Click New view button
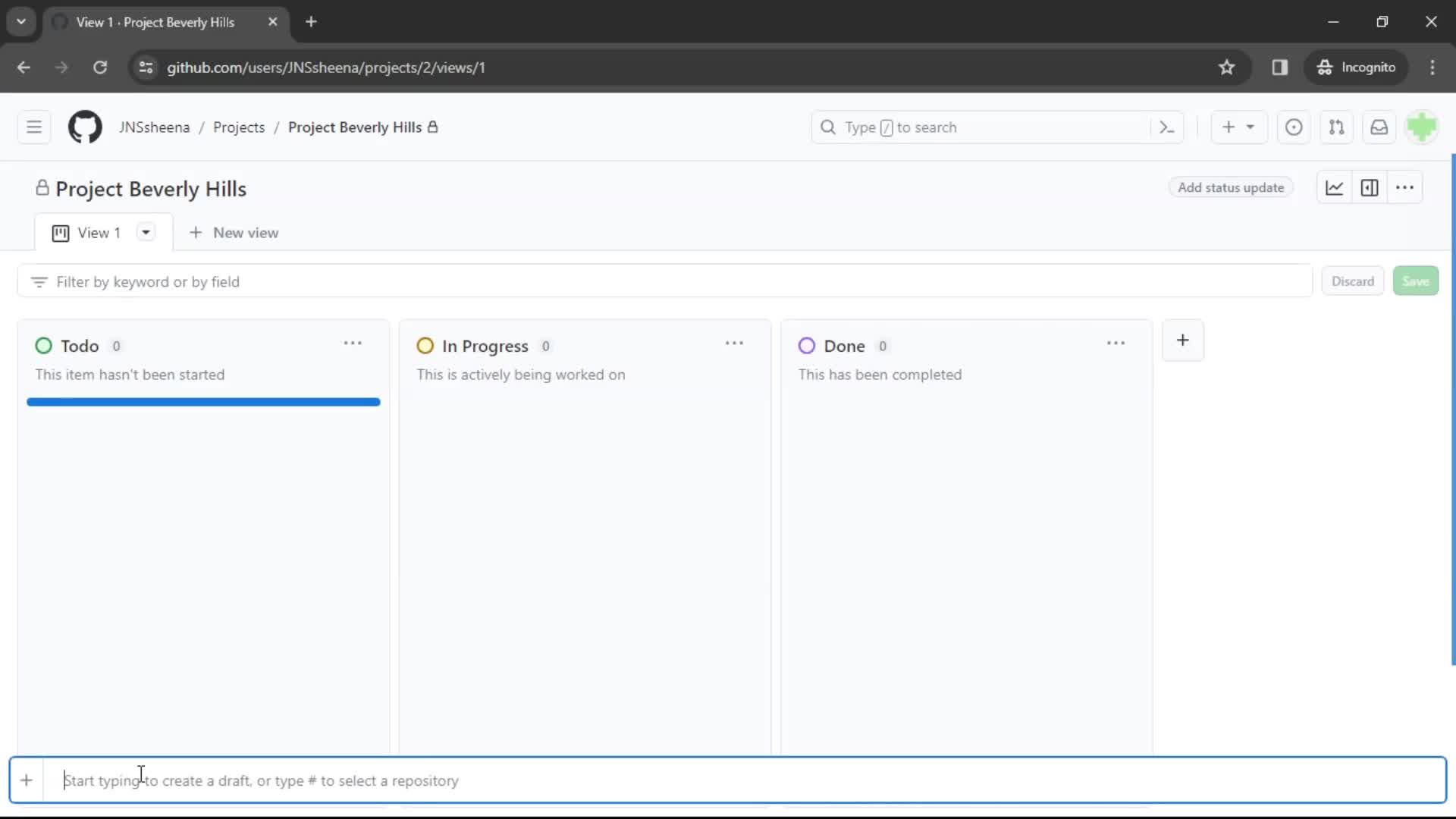 click(x=234, y=232)
